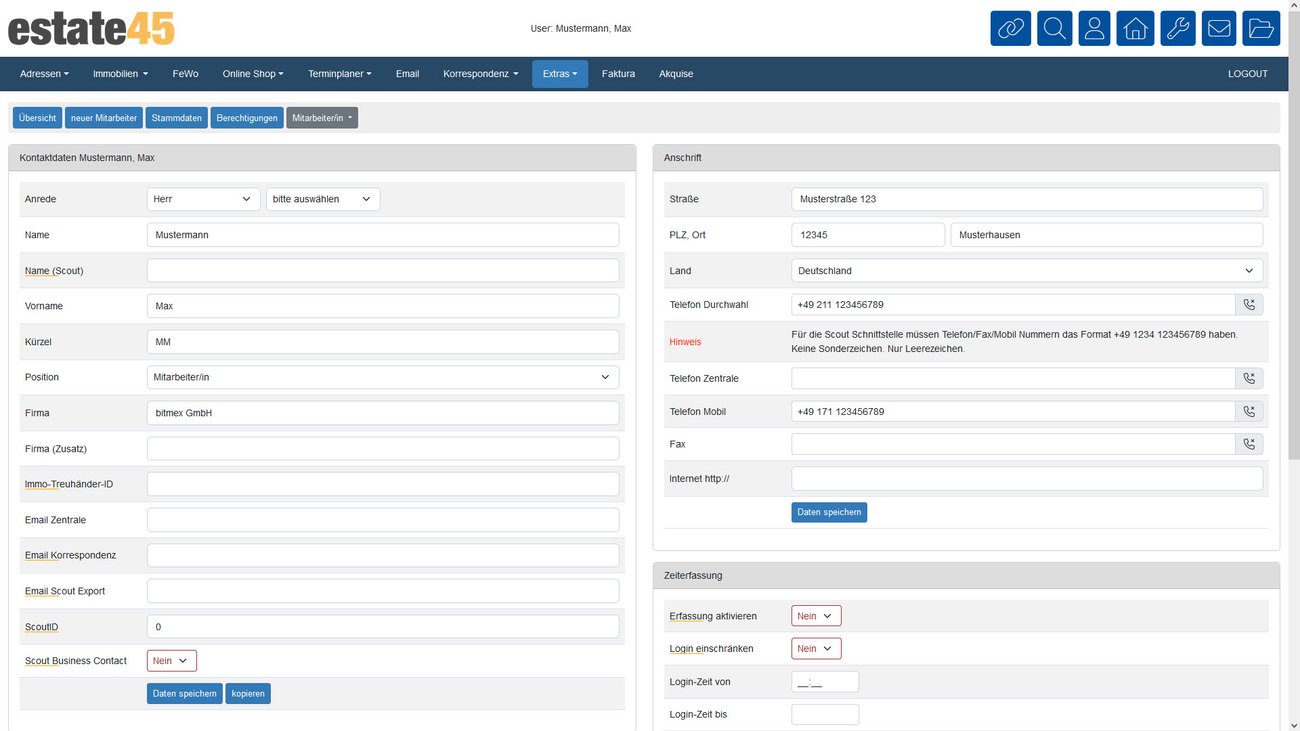Click the Email Zentrale input field
Image resolution: width=1300 pixels, height=731 pixels.
pos(383,520)
